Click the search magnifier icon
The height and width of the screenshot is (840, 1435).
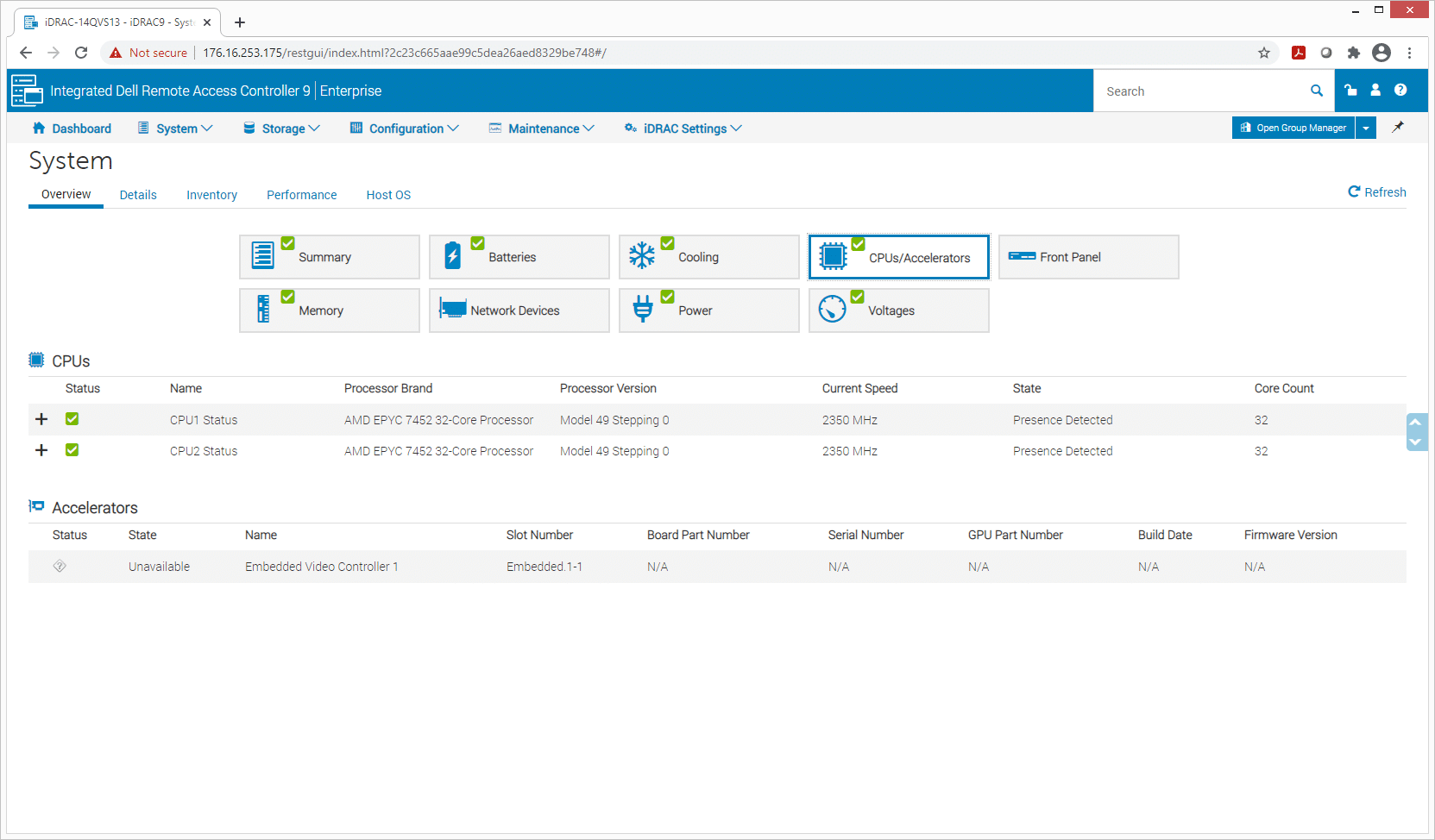pyautogui.click(x=1317, y=91)
